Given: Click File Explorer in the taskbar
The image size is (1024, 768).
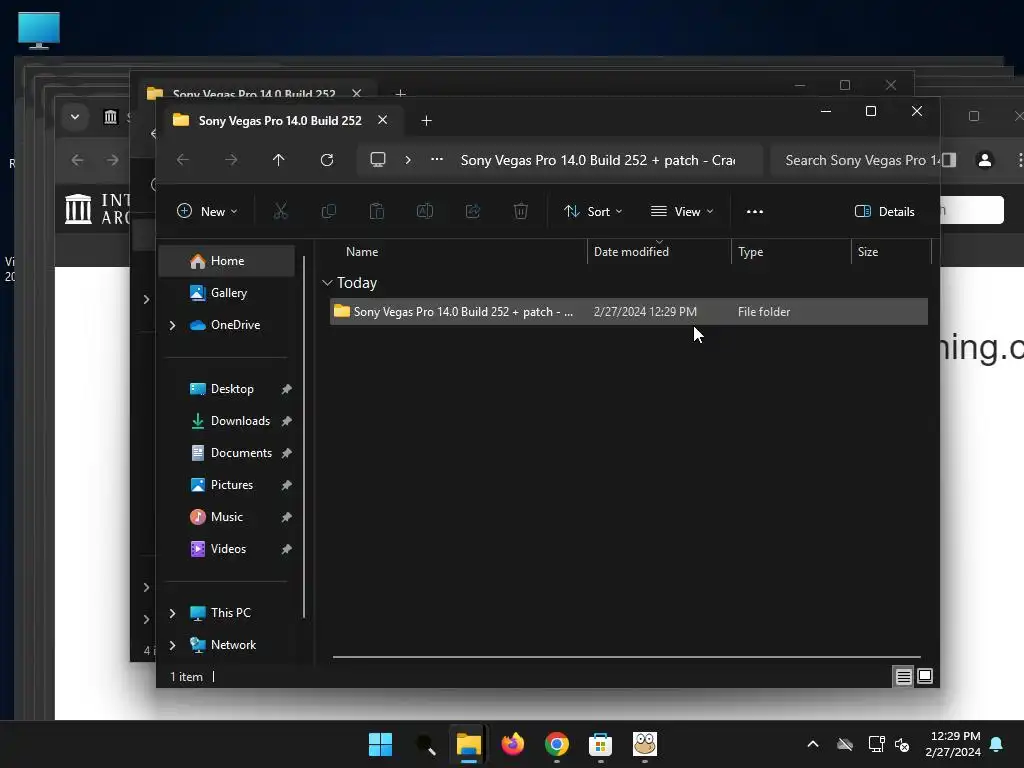Looking at the screenshot, I should [468, 744].
